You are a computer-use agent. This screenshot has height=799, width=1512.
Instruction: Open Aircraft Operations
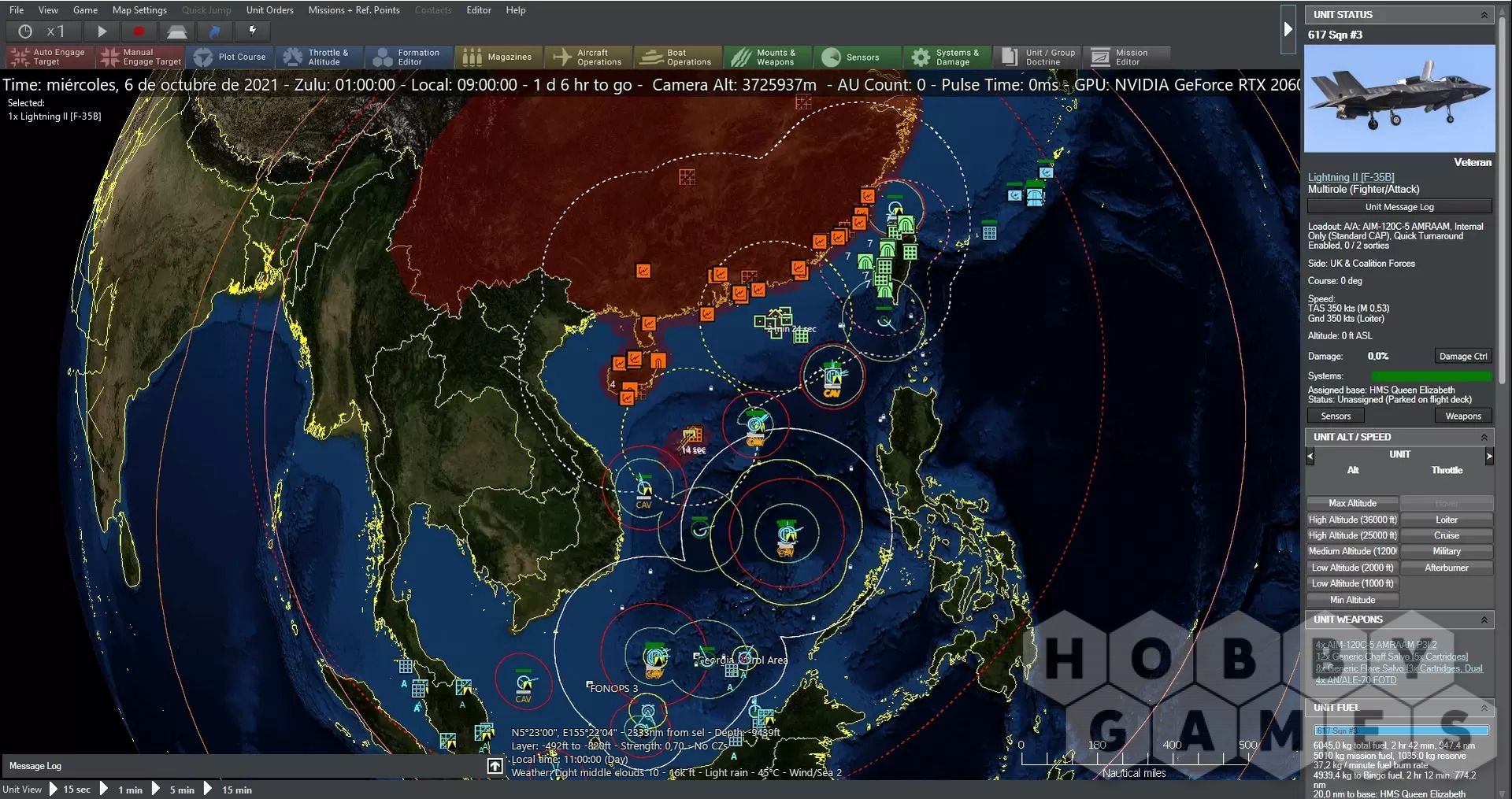point(589,57)
